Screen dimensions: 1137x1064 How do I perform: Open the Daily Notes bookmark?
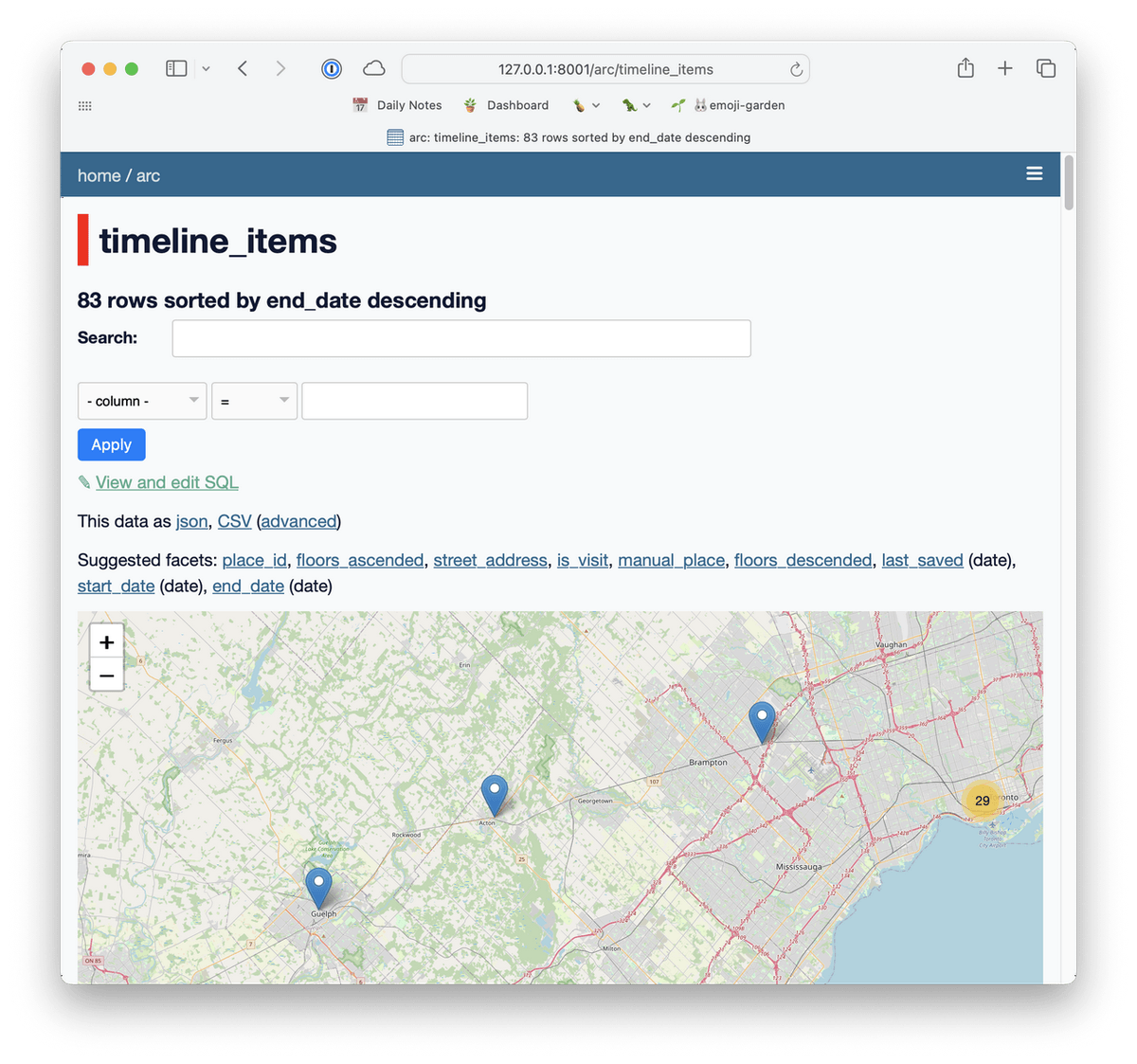pyautogui.click(x=398, y=105)
